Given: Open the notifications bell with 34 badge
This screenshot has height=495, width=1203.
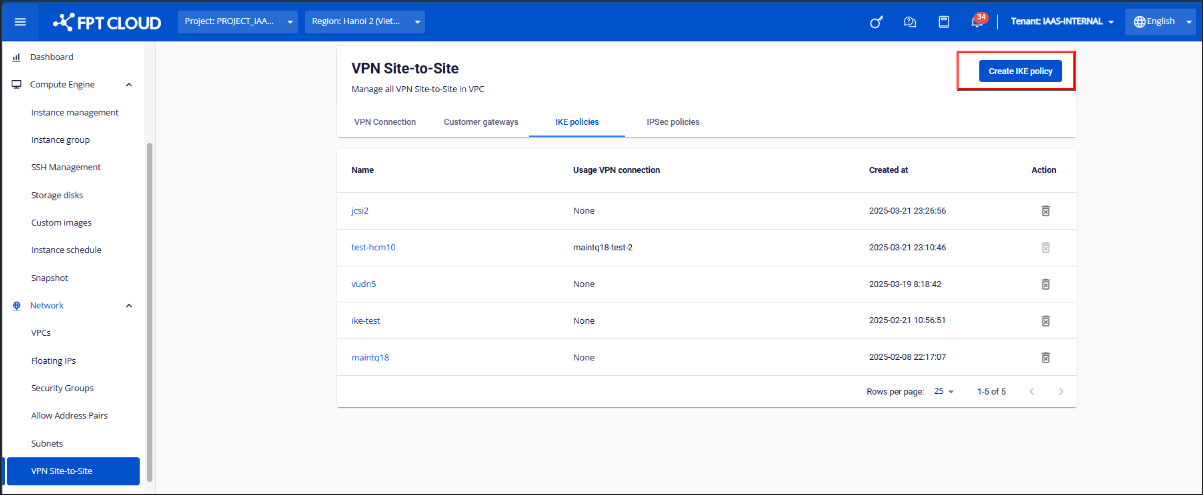Looking at the screenshot, I should tap(978, 21).
